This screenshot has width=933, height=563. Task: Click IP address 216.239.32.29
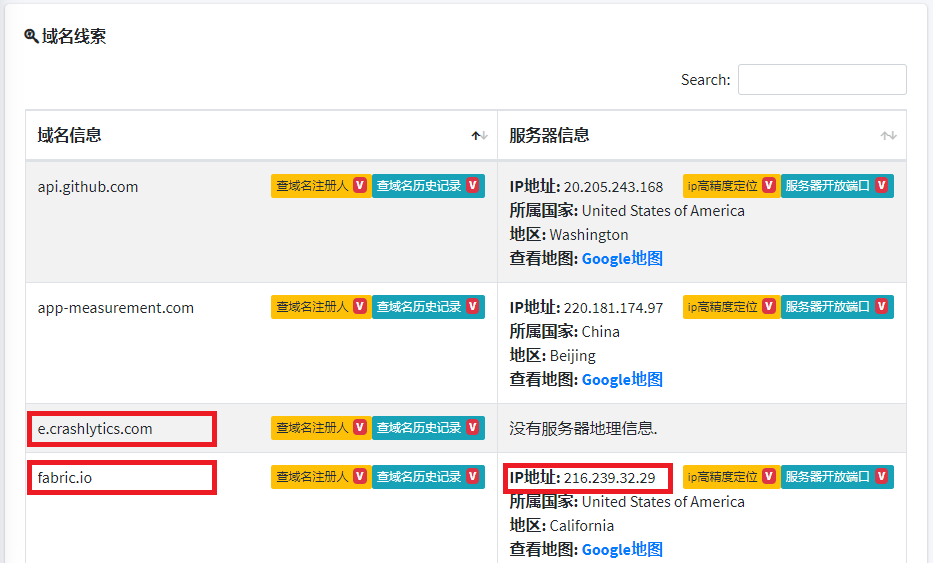609,478
